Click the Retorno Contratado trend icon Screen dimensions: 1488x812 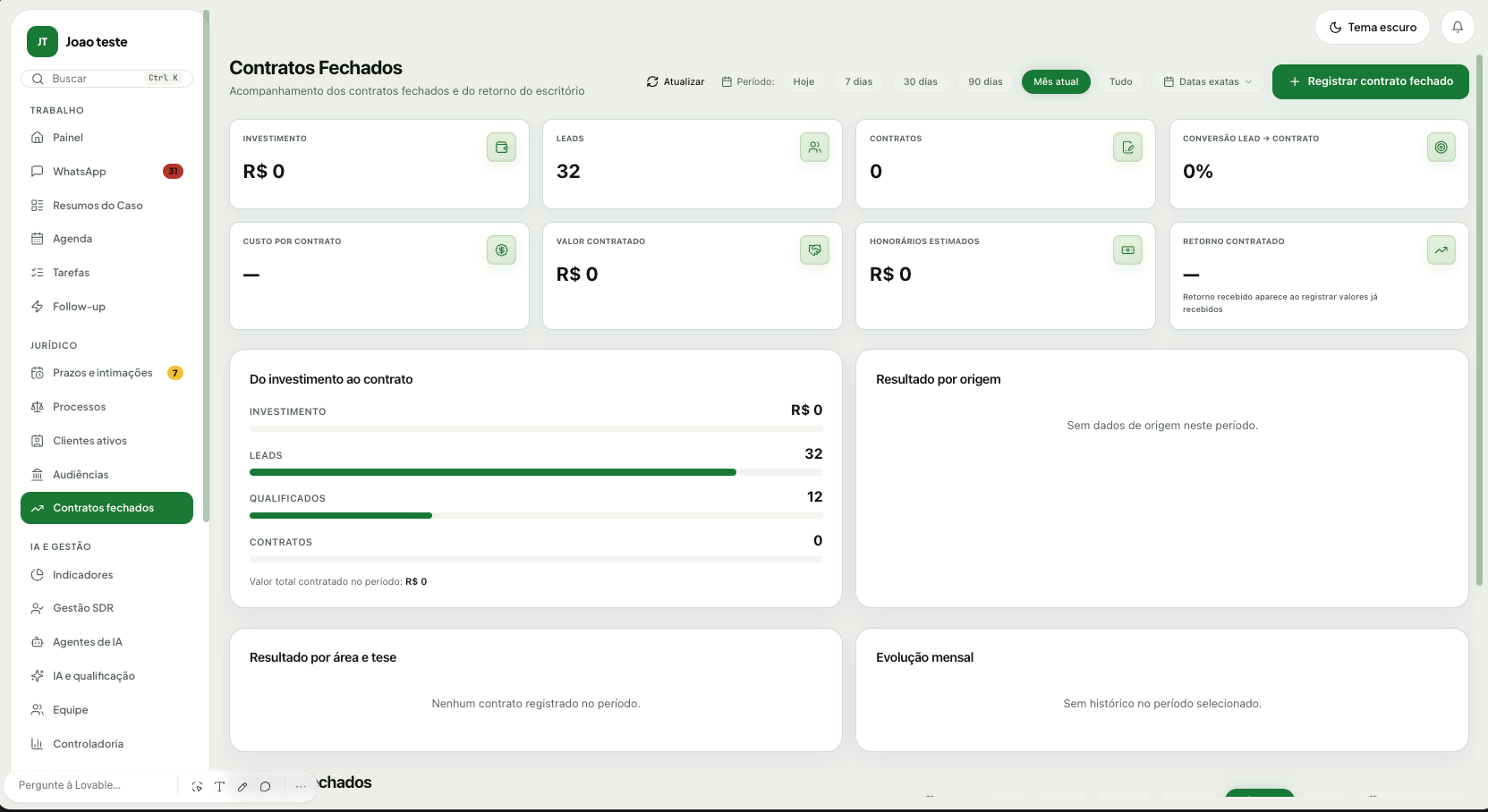point(1441,250)
